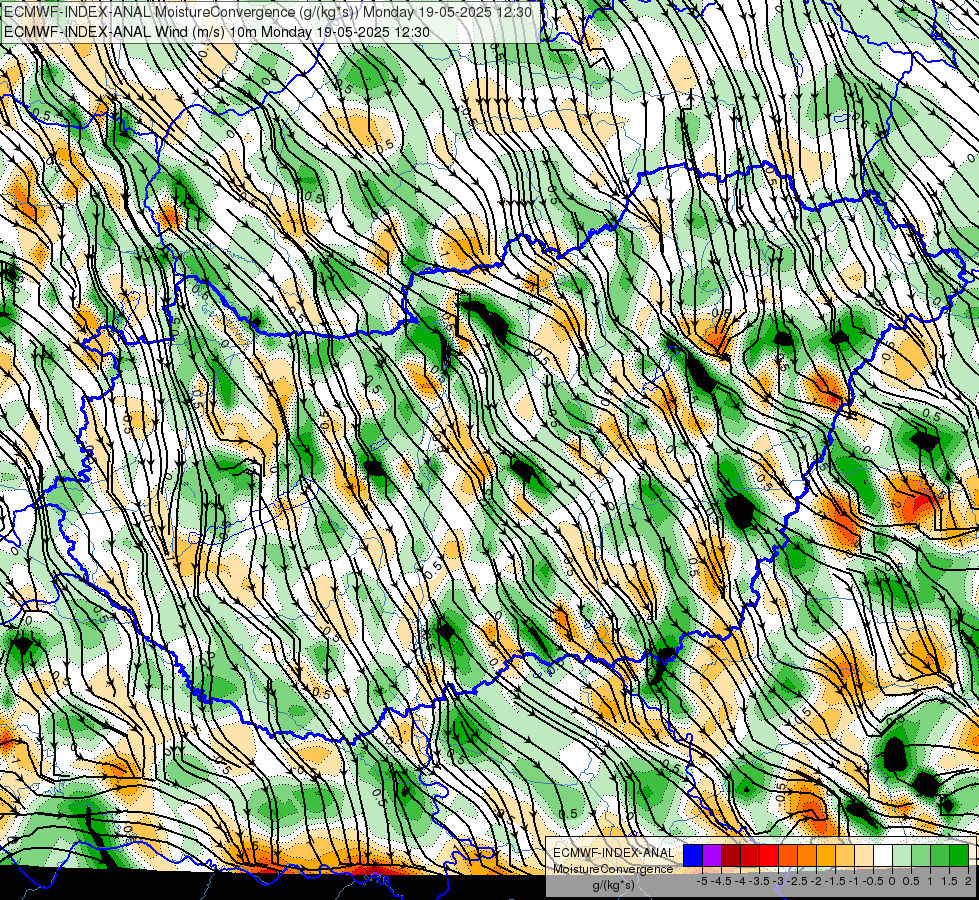
Task: Click the -2 tick label in the legend
Action: 816,881
